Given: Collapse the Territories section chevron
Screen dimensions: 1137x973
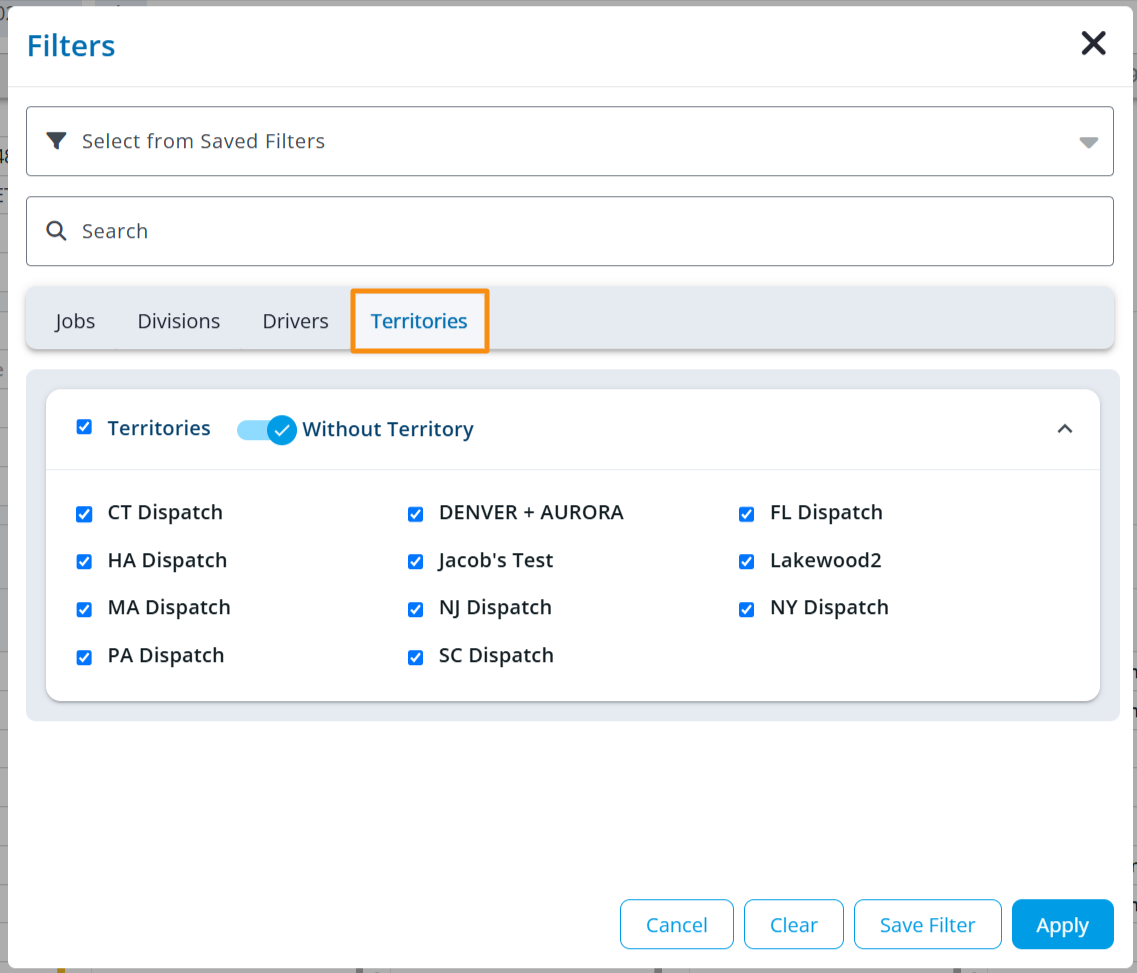Looking at the screenshot, I should click(1064, 429).
